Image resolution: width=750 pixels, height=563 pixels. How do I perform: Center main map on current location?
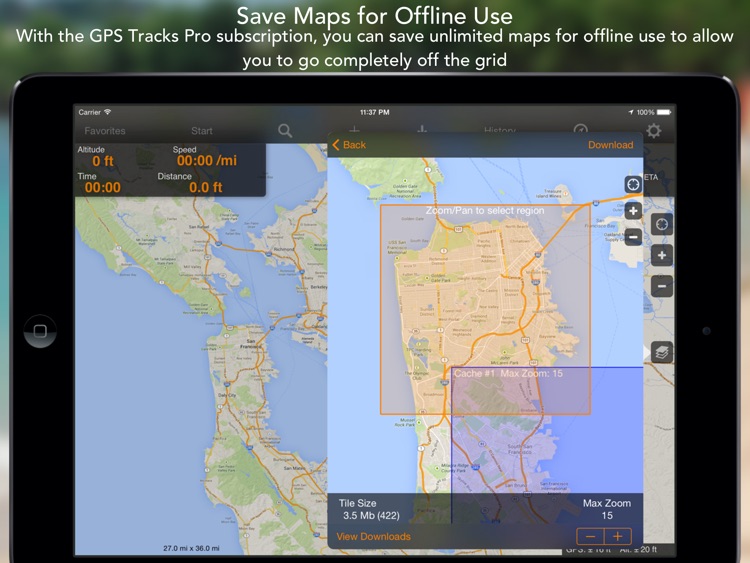662,224
